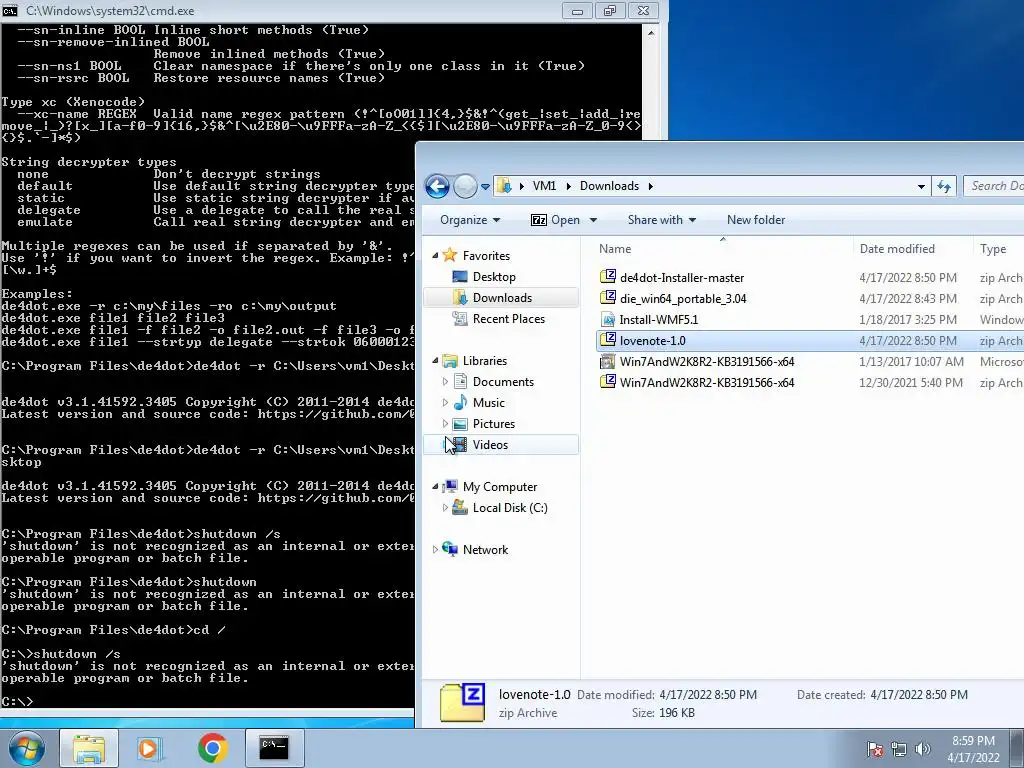Click the Explorer Forward arrow button
Viewport: 1024px width, 768px height.
coord(465,187)
